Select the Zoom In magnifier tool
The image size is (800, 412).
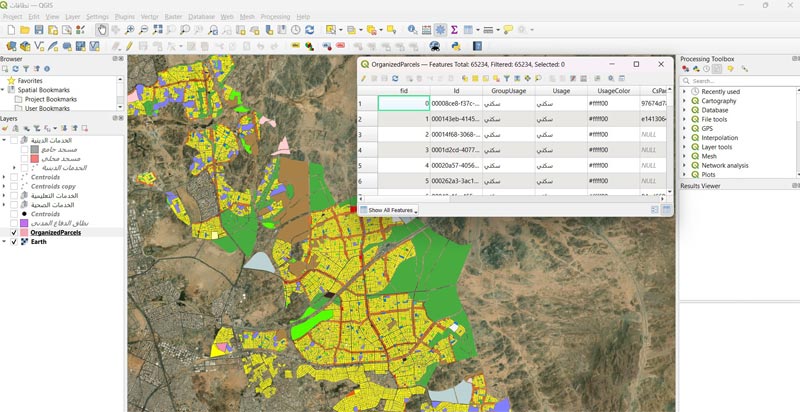(130, 30)
